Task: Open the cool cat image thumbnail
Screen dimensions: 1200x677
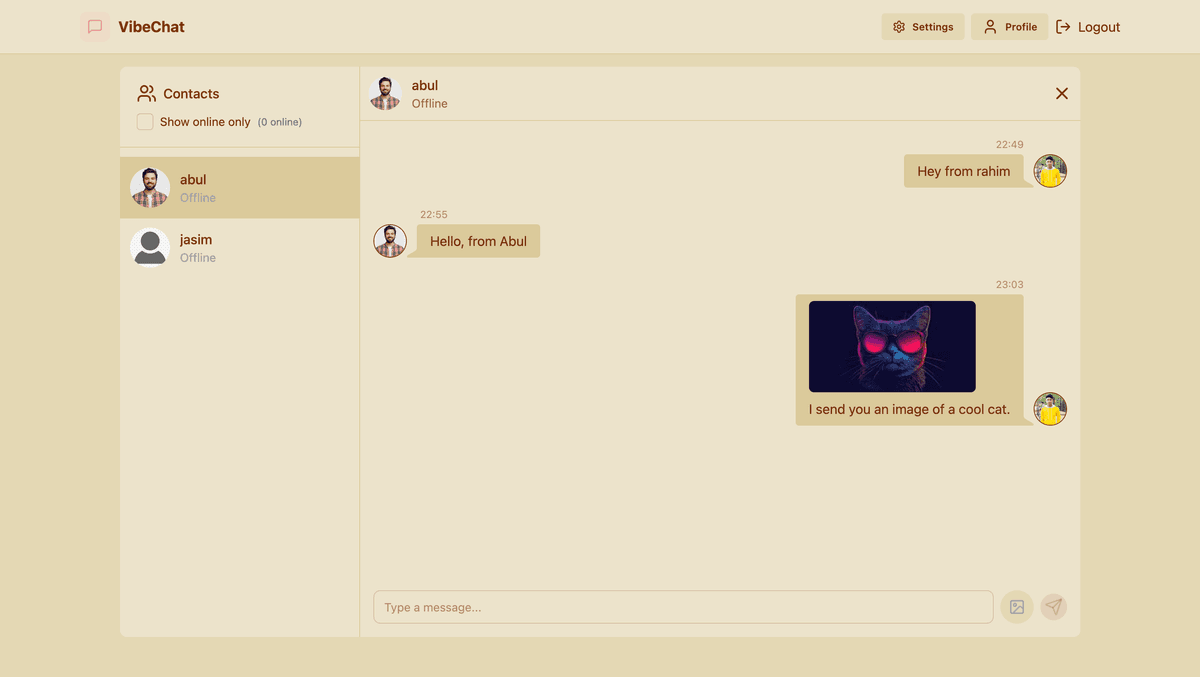Action: [x=892, y=346]
